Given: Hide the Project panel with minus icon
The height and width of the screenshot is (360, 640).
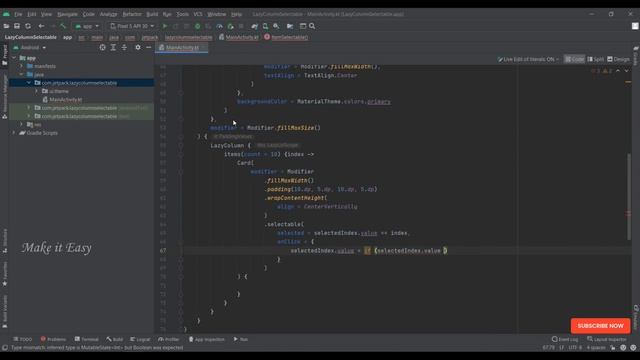Looking at the screenshot, I should pos(149,47).
